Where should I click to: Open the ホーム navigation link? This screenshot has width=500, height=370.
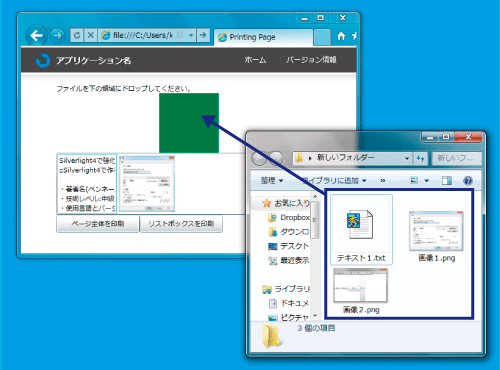pyautogui.click(x=255, y=60)
